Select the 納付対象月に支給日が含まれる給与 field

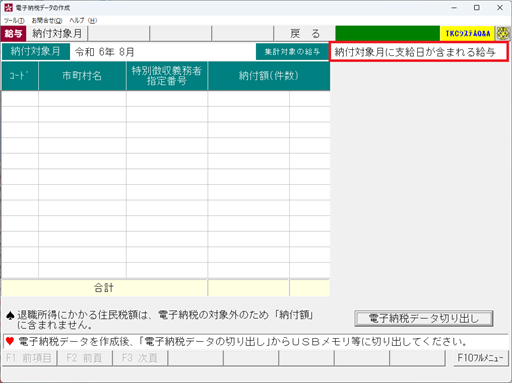point(419,52)
